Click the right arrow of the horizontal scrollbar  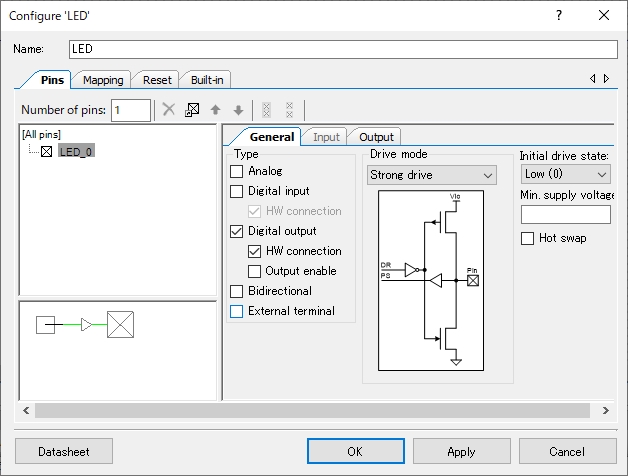coord(606,411)
